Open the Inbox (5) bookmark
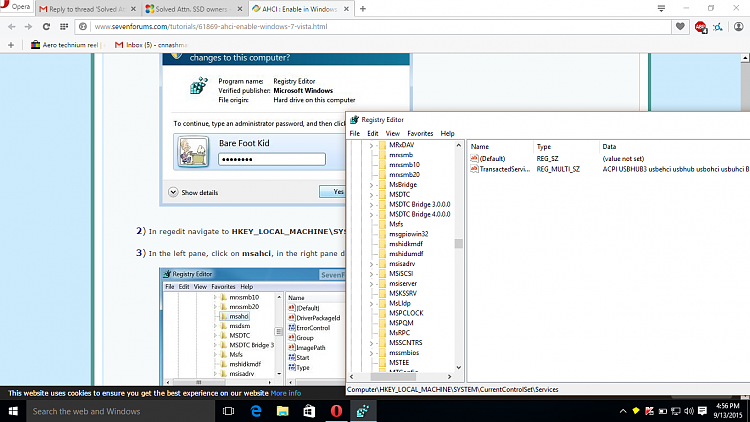Image resolution: width=750 pixels, height=422 pixels. (151, 45)
